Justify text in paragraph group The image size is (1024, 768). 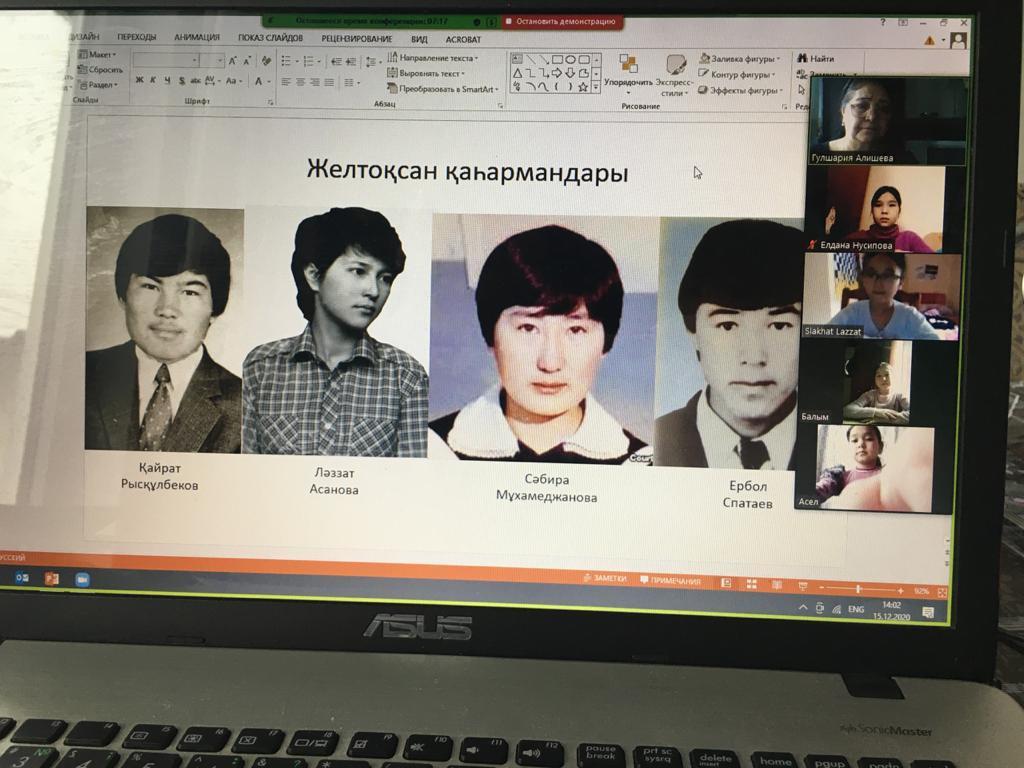(x=329, y=82)
